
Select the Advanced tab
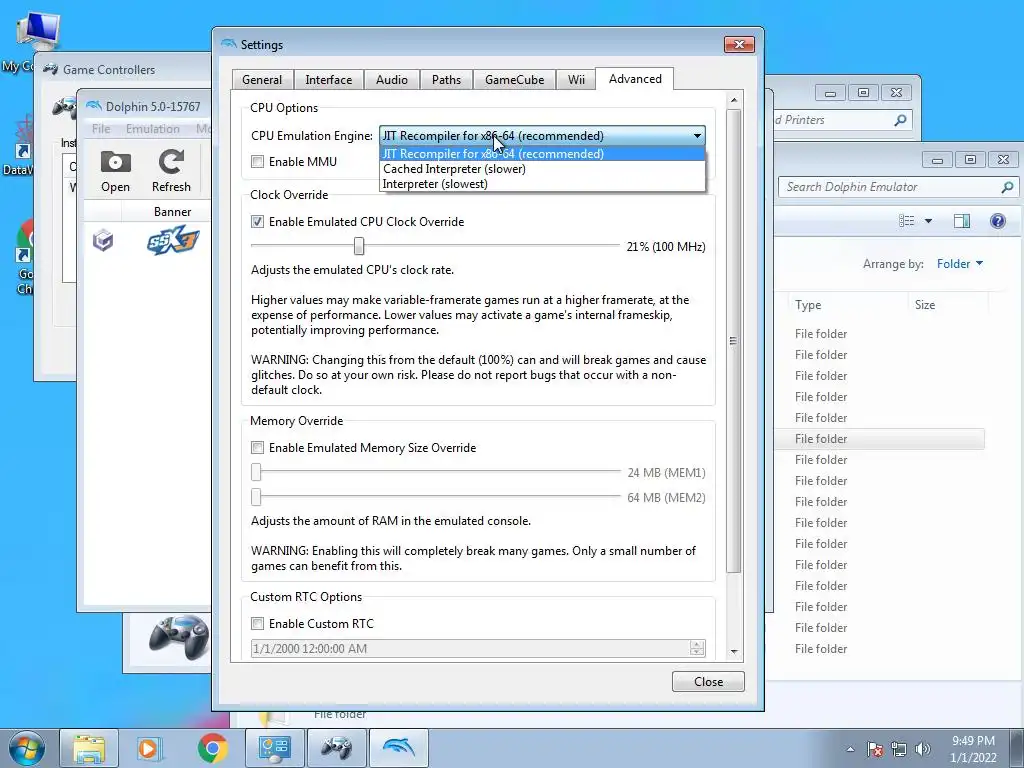635,78
